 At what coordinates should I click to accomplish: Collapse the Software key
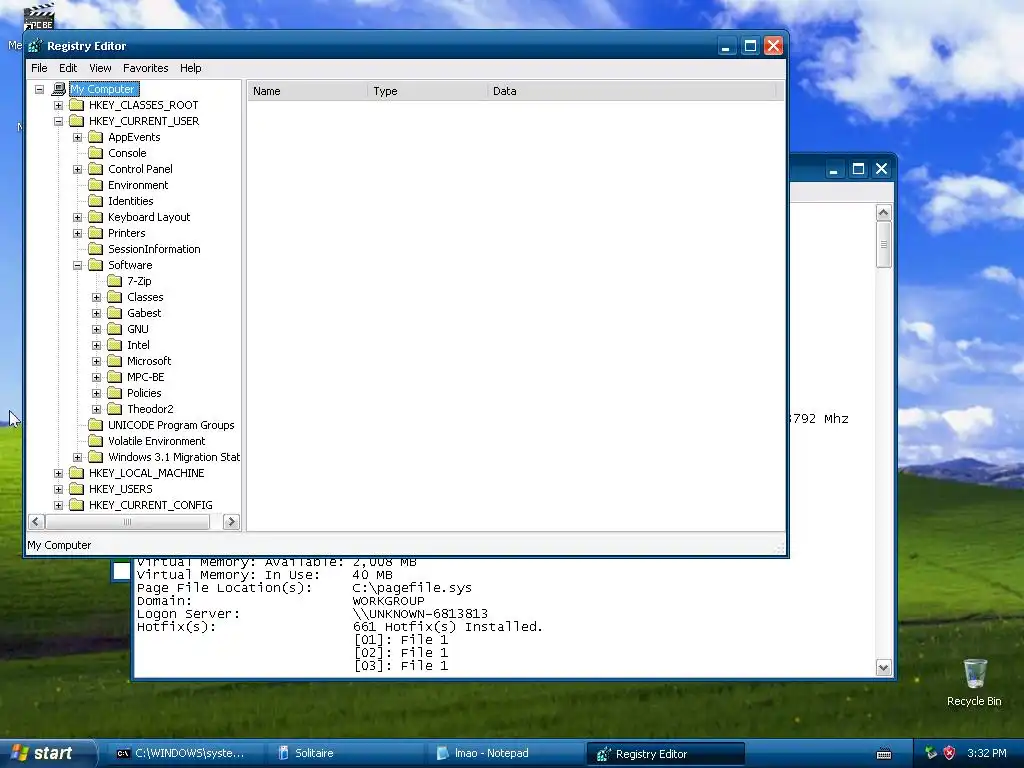pos(77,265)
